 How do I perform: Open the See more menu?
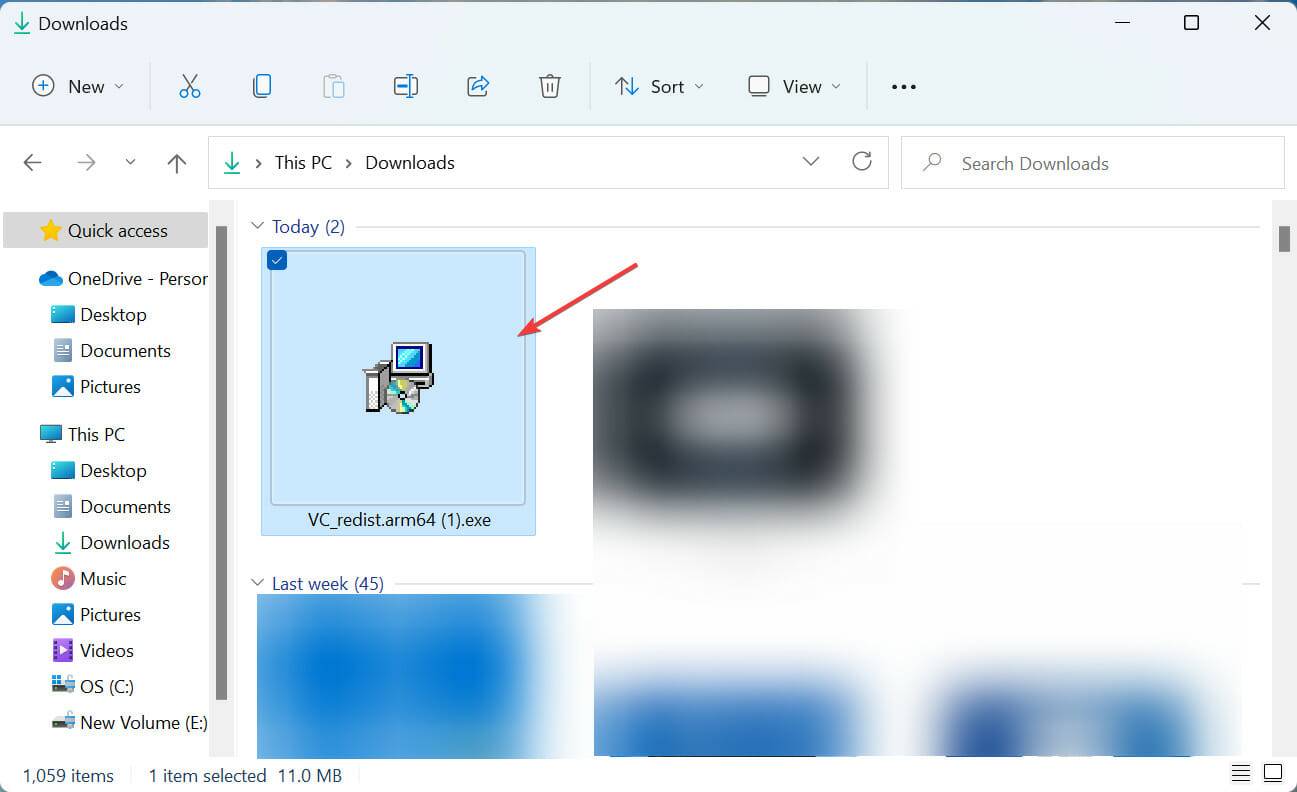coord(903,86)
